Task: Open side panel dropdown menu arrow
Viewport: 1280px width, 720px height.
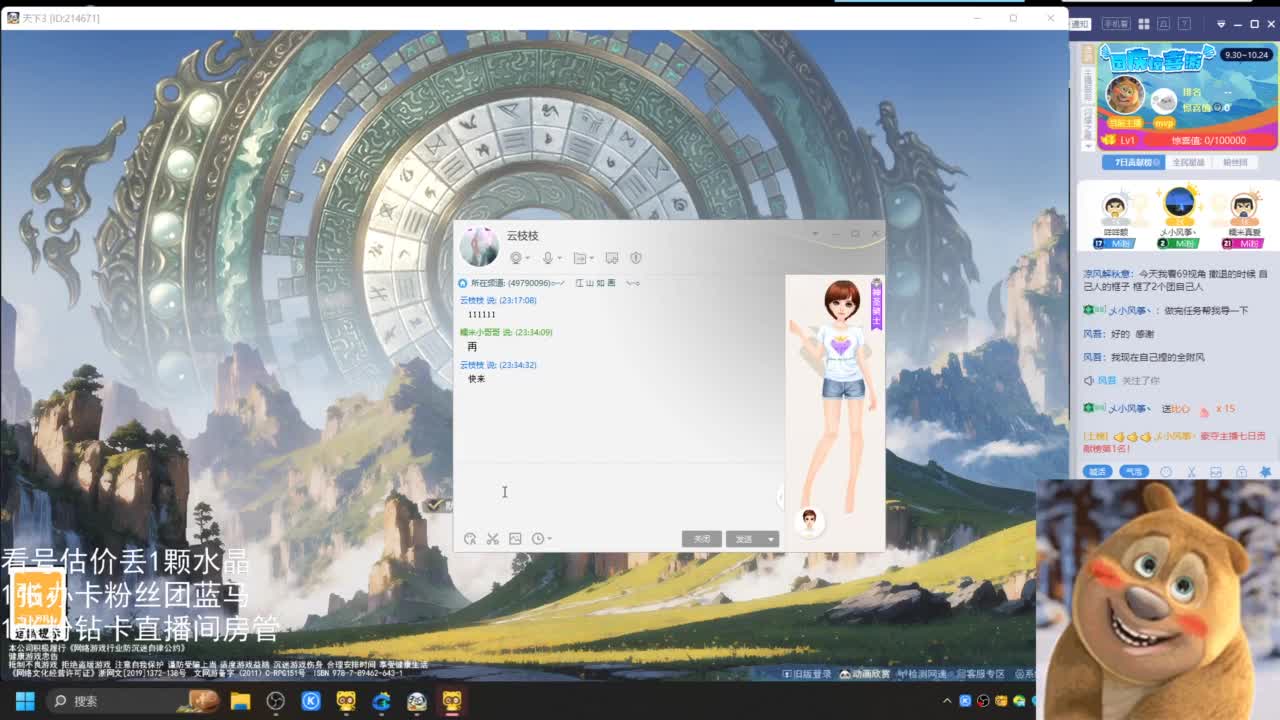Action: point(1221,24)
